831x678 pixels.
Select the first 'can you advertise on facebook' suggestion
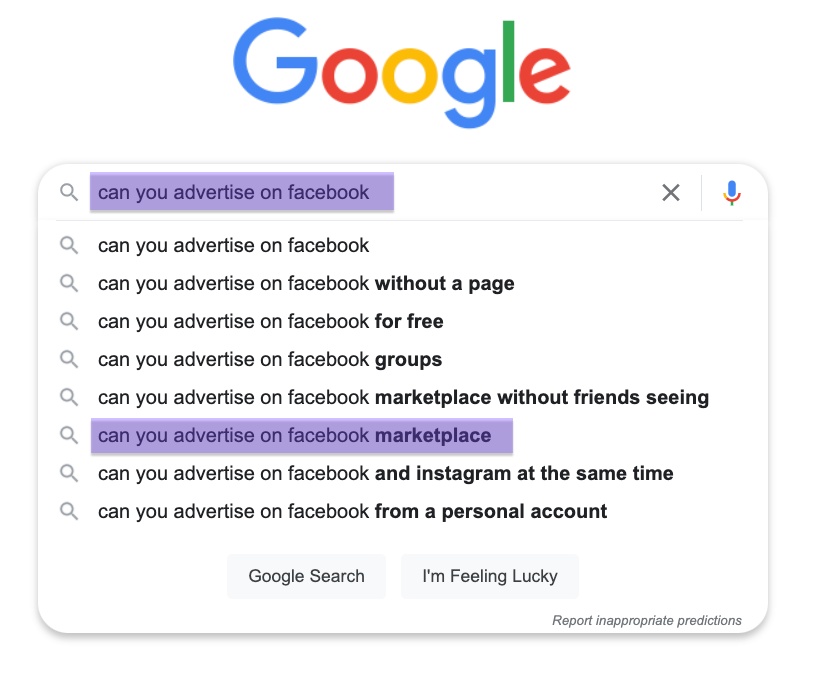(x=234, y=245)
